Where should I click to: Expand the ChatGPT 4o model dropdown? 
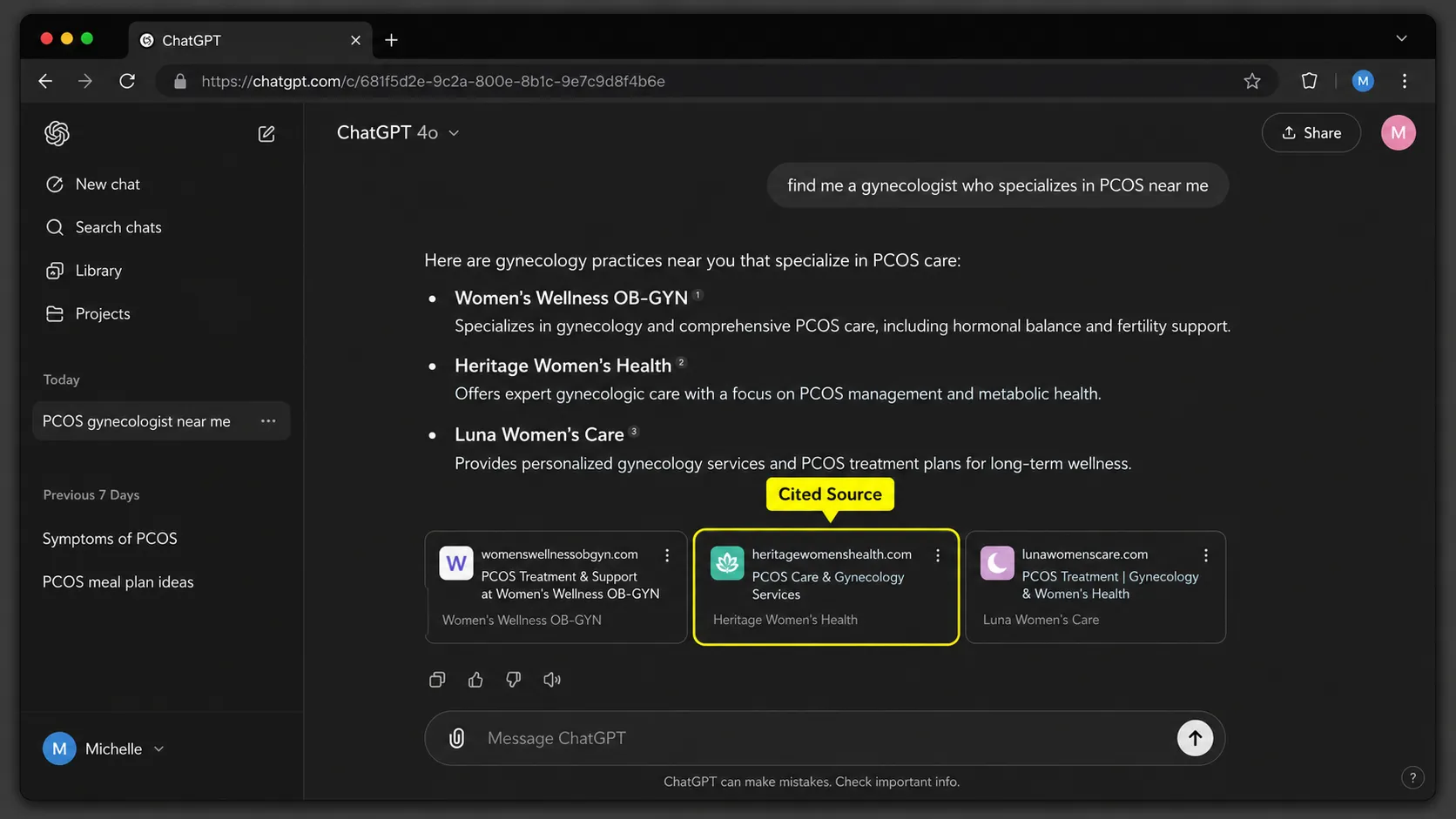click(x=398, y=132)
